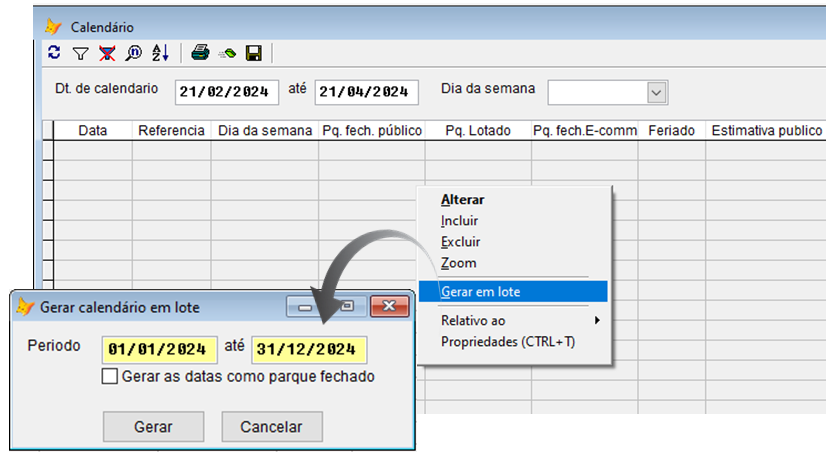832x457 pixels.
Task: Click the start date field 21/02/2024
Action: pos(227,92)
